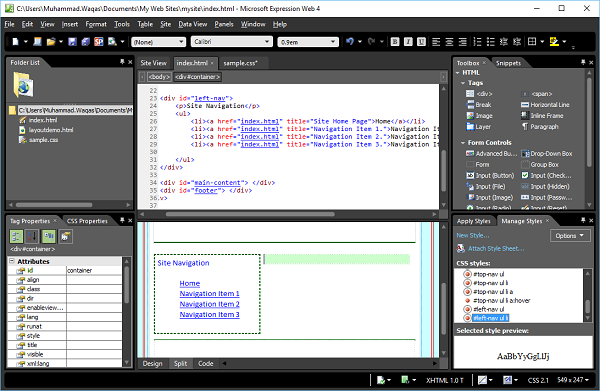This screenshot has height=391, width=600.
Task: Collapse the Form Controls section
Action: point(463,143)
